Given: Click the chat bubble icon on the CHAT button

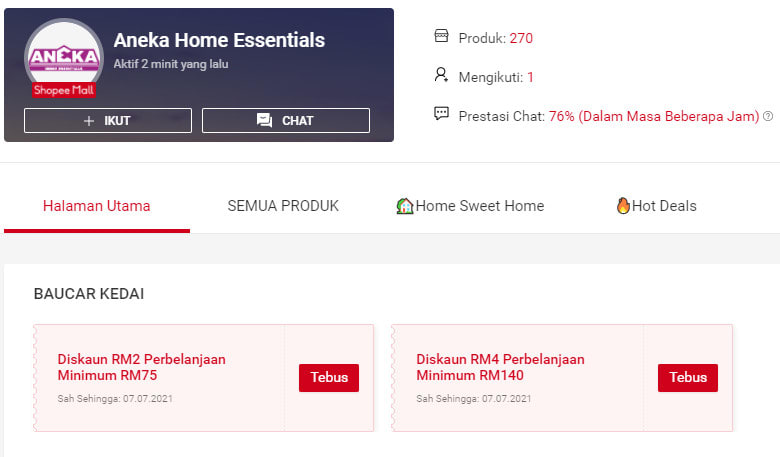Looking at the screenshot, I should pos(264,120).
